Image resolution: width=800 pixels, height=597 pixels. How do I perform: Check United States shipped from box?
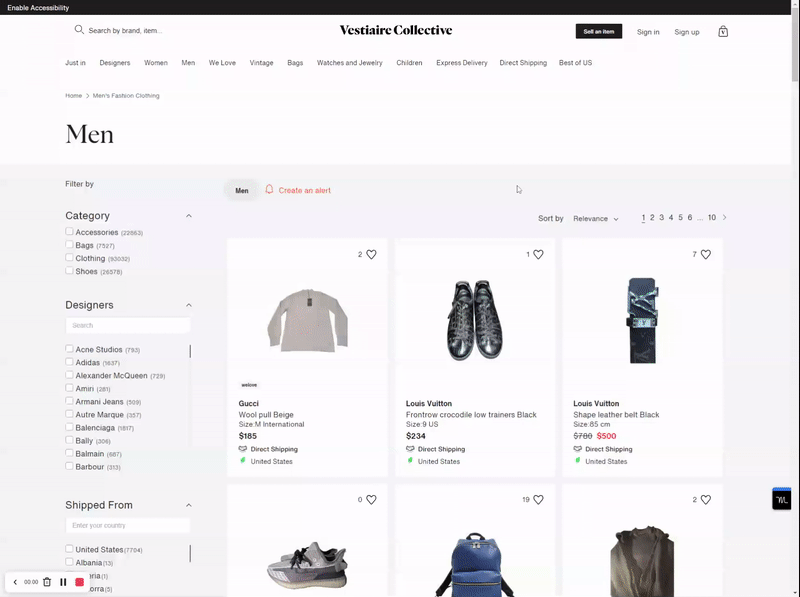pyautogui.click(x=69, y=549)
